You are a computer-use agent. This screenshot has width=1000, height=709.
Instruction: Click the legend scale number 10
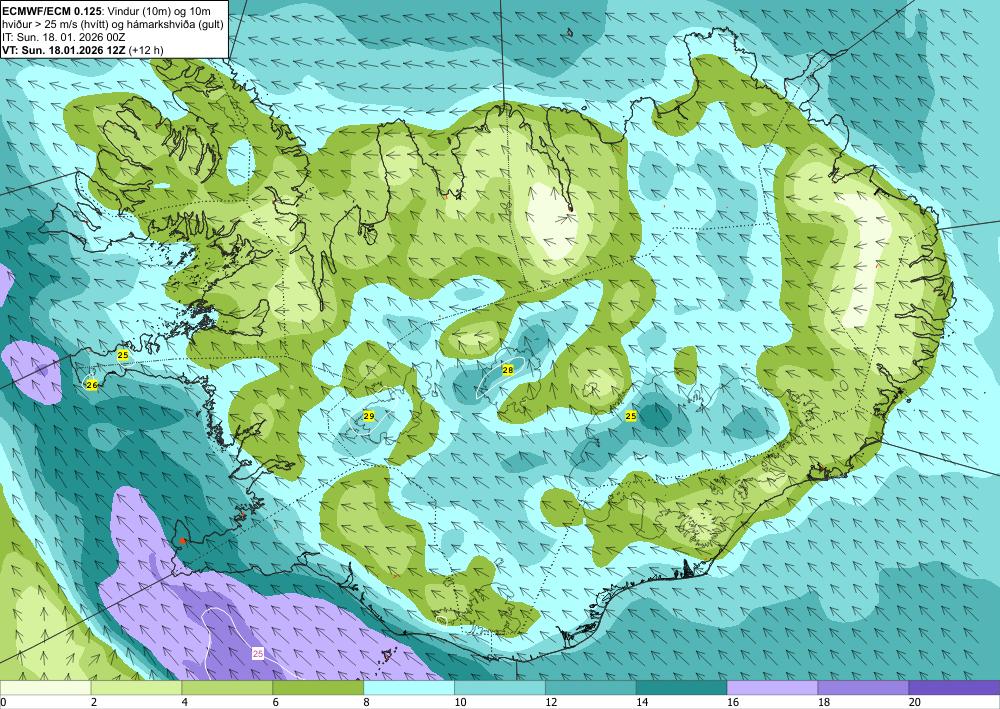click(460, 703)
